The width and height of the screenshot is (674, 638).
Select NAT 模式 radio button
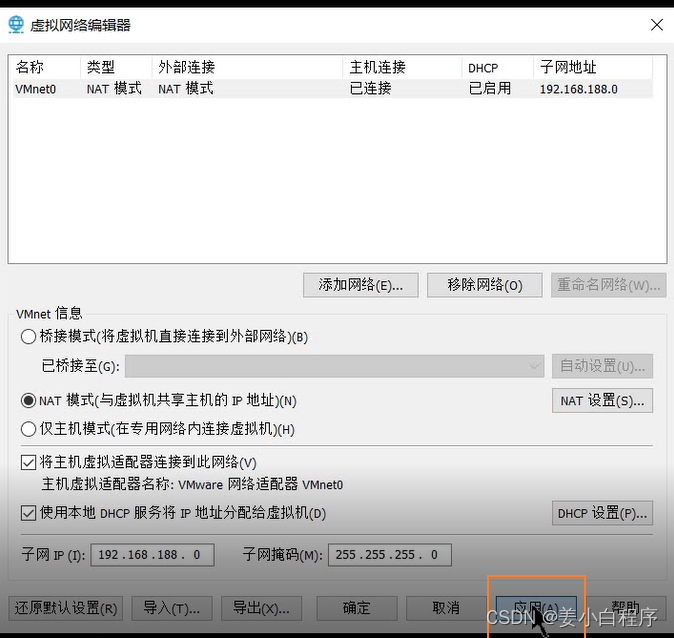28,401
